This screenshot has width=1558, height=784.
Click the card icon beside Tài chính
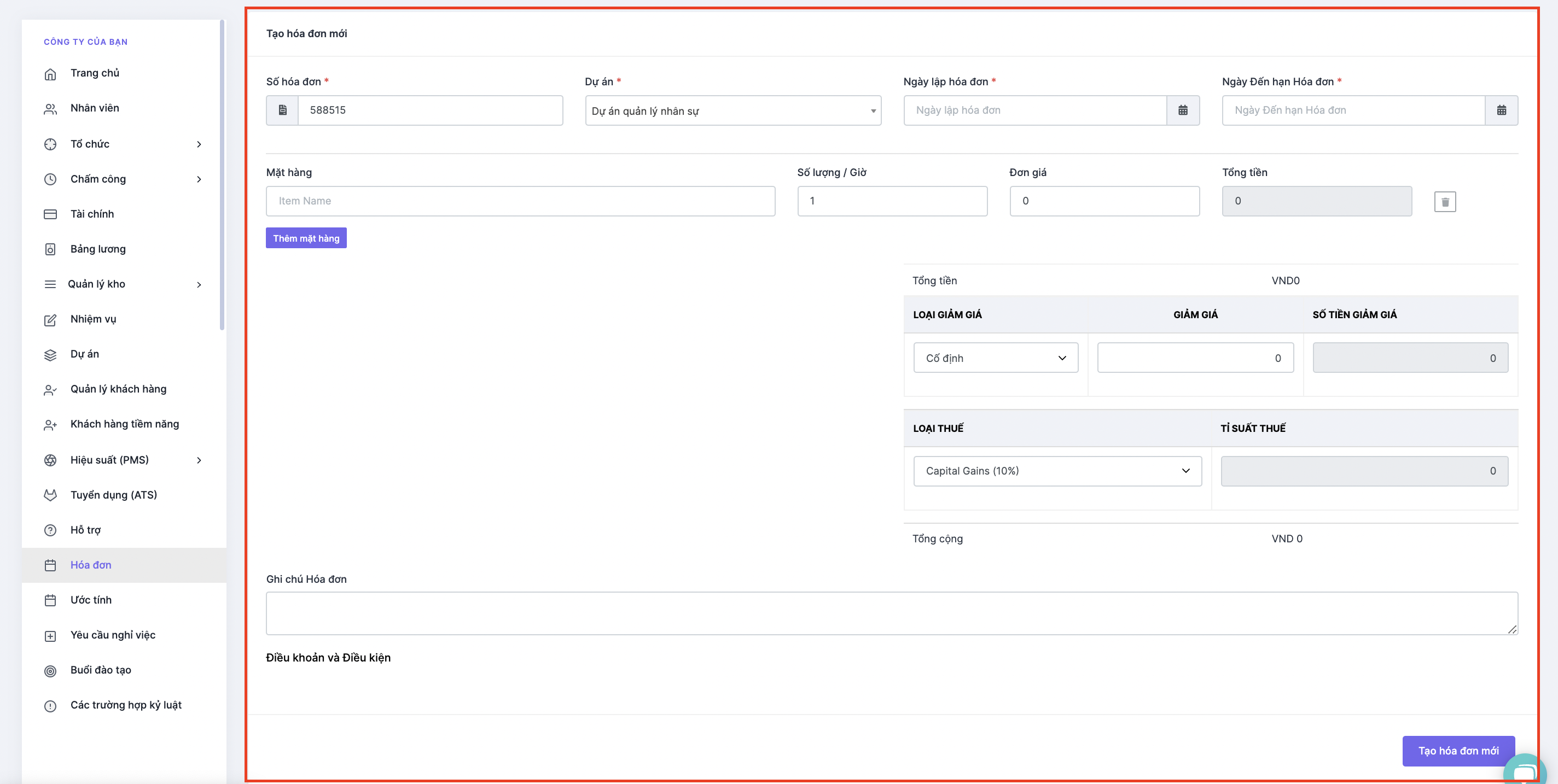[x=50, y=214]
